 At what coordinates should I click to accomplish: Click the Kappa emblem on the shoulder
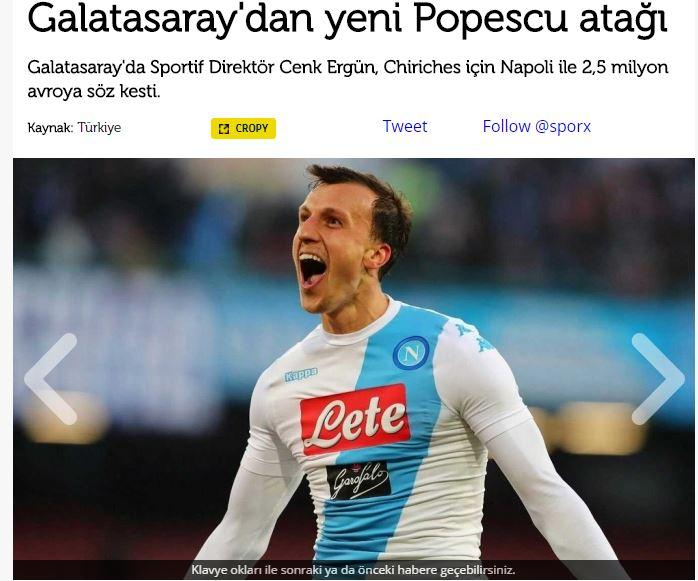[473, 337]
